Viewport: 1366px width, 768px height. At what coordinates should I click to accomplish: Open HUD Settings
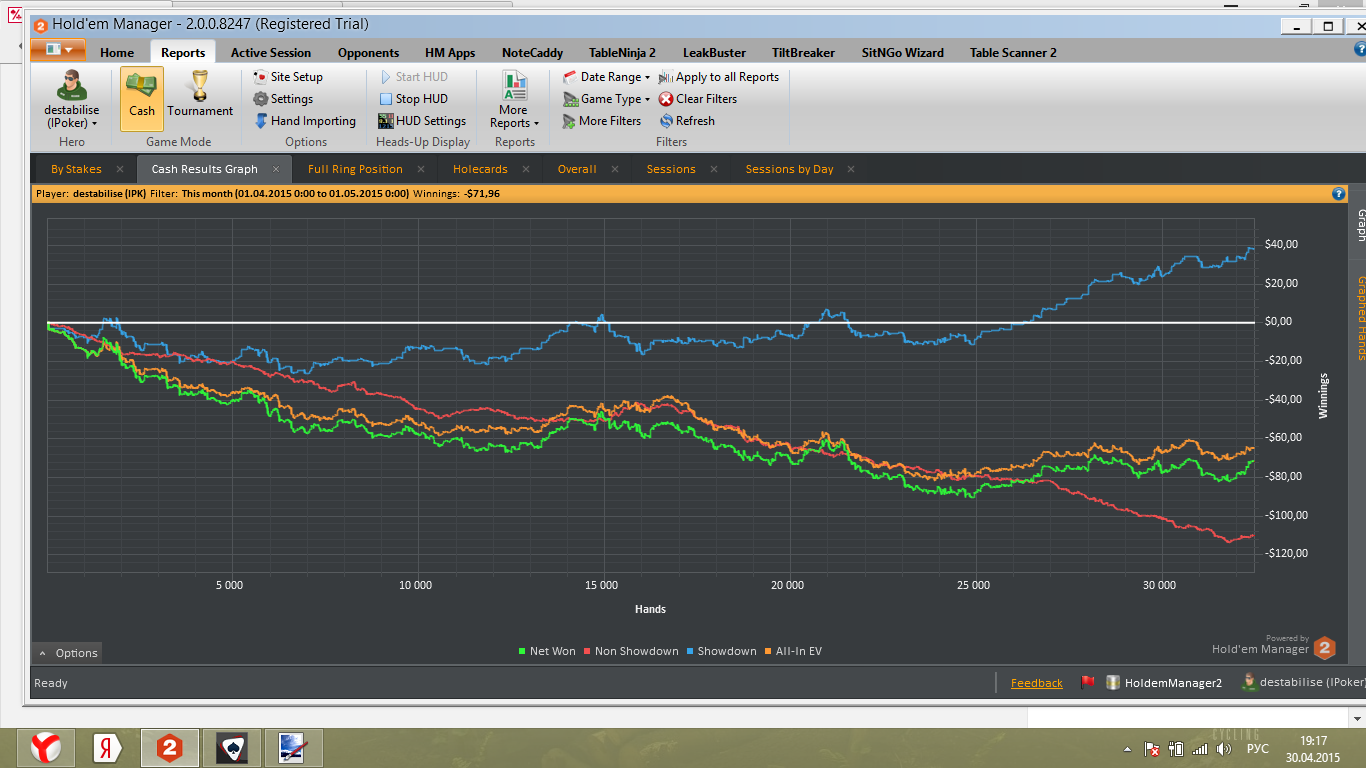coord(422,121)
